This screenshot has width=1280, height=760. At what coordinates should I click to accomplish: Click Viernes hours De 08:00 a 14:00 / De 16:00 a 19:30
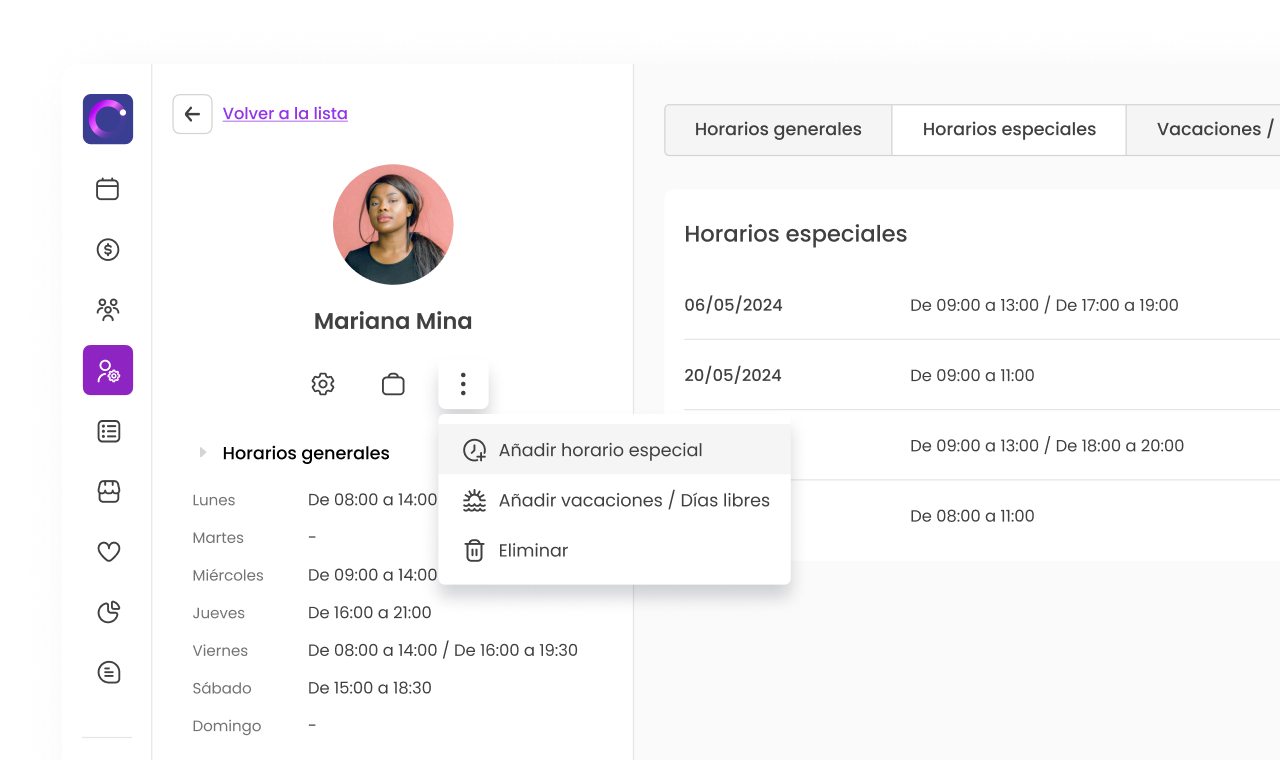coord(443,650)
